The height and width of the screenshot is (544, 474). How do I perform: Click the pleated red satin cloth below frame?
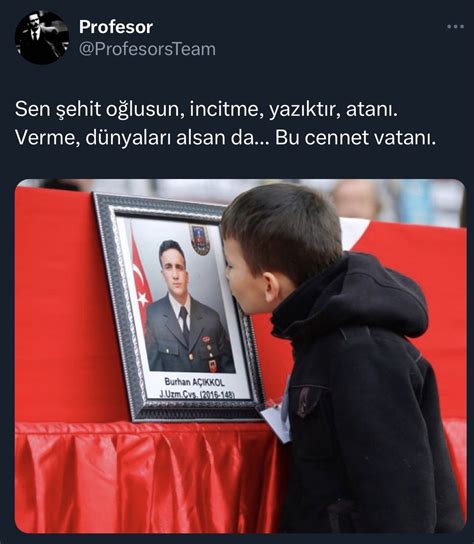pos(146,477)
